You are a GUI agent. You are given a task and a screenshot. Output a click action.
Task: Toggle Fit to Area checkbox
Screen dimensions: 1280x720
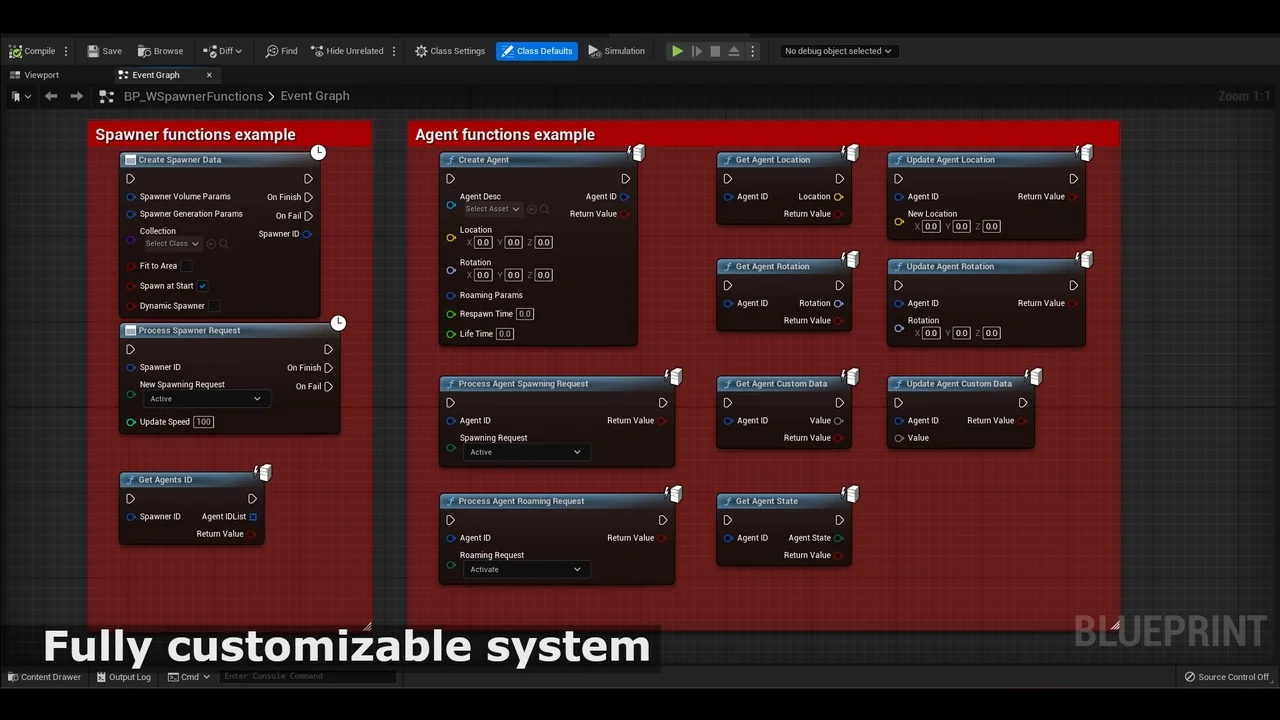point(186,266)
